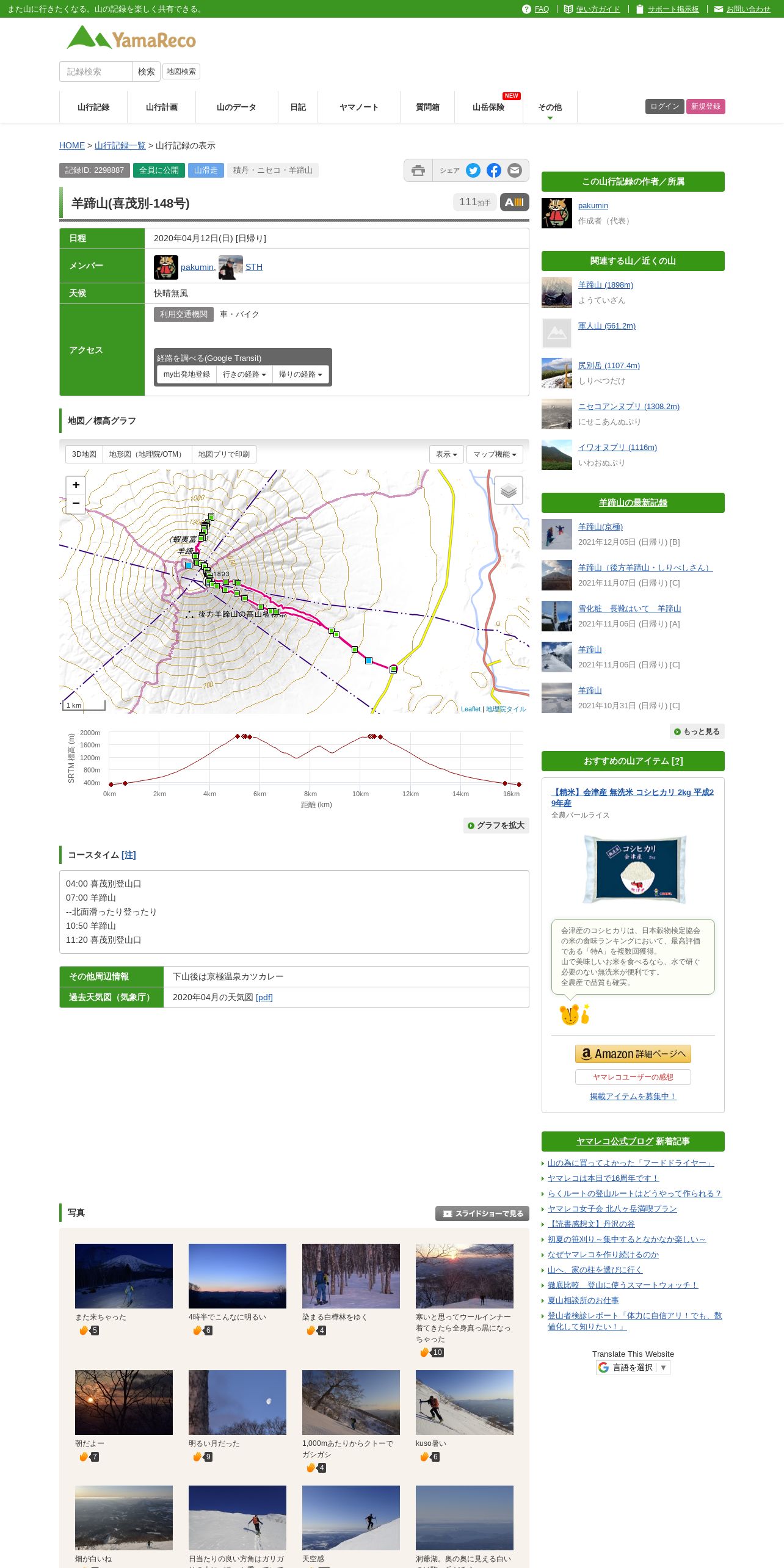784x1568 pixels.
Task: Click the ログイン button
Action: pyautogui.click(x=665, y=106)
